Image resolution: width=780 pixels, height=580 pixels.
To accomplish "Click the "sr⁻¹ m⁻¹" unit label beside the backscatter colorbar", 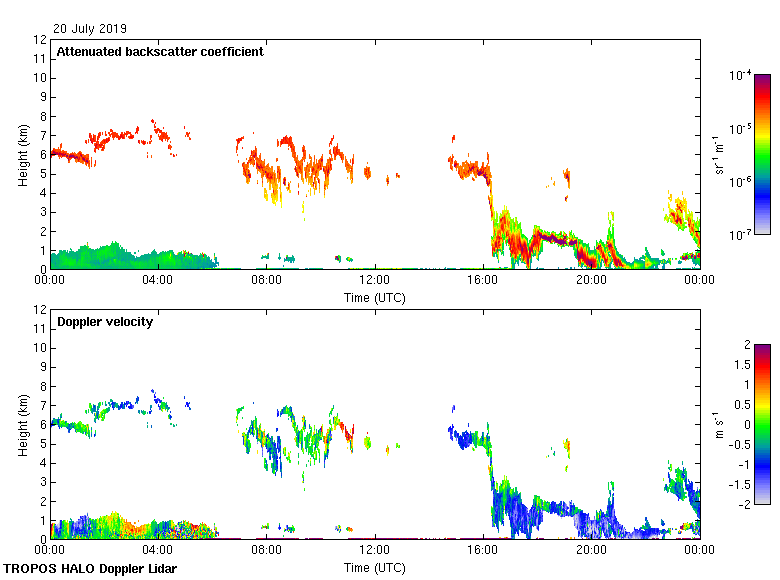I will [719, 154].
